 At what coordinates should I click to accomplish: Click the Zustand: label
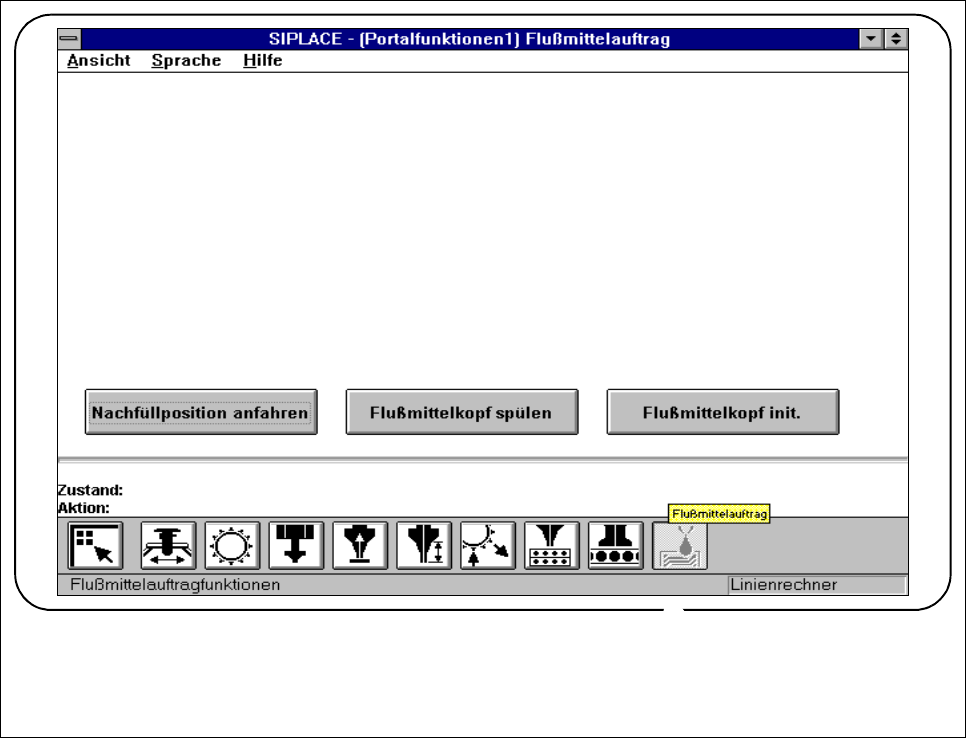click(90, 490)
